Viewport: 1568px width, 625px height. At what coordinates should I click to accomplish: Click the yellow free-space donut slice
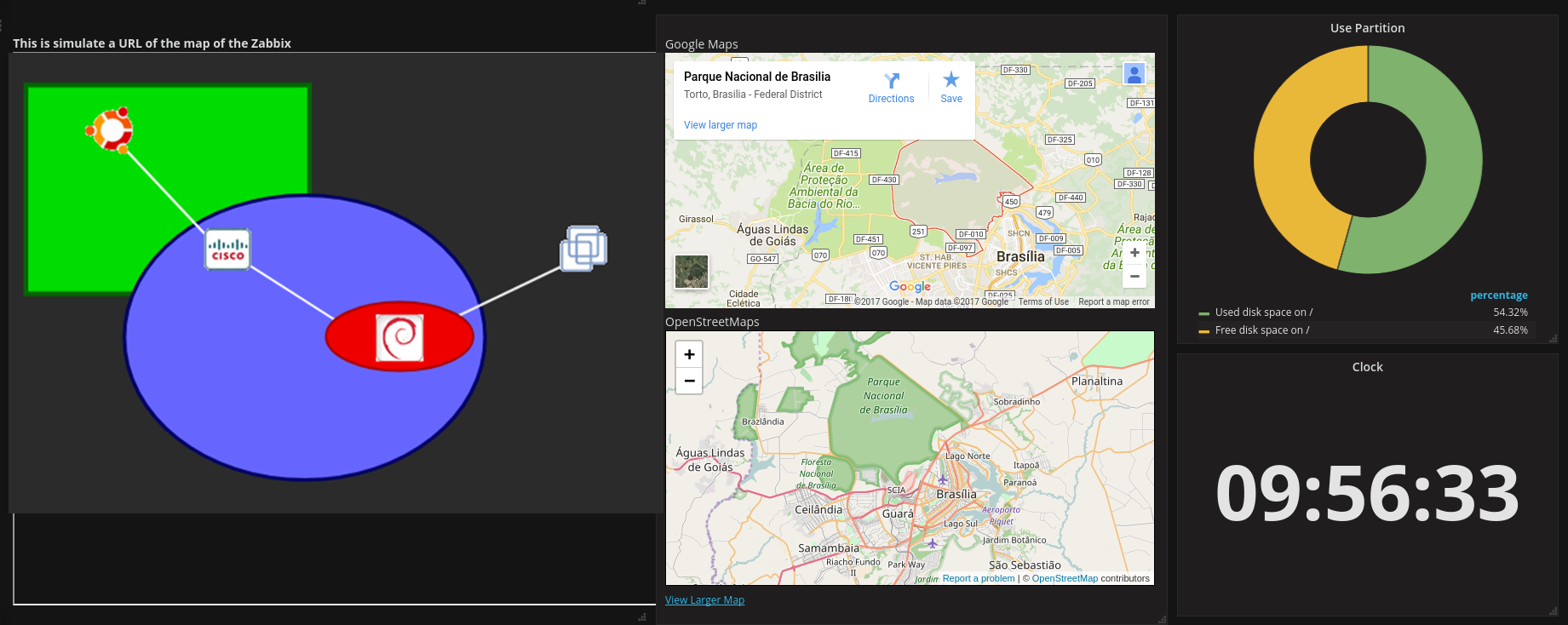1283,153
